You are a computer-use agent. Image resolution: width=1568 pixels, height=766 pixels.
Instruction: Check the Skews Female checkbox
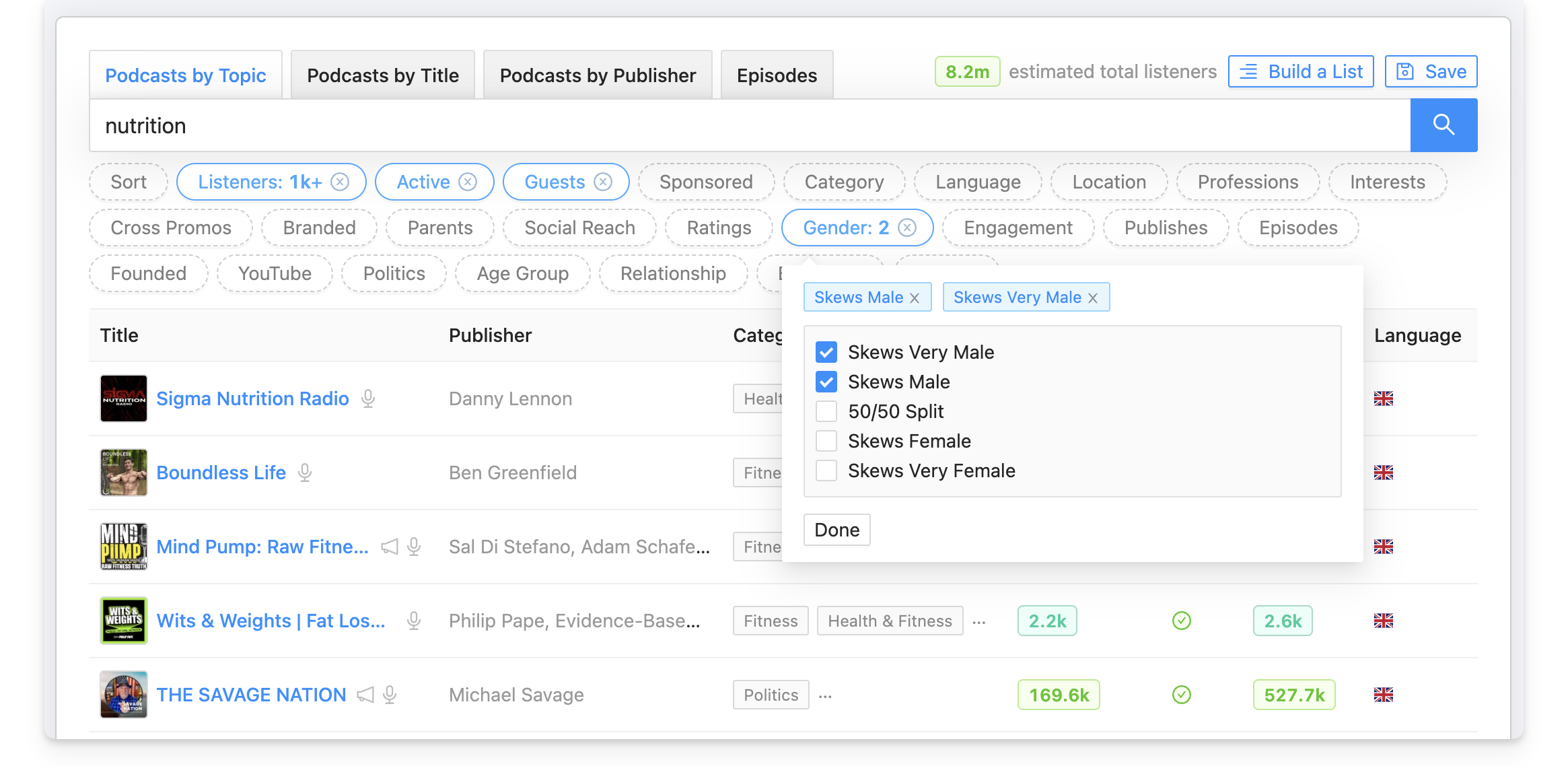(826, 441)
